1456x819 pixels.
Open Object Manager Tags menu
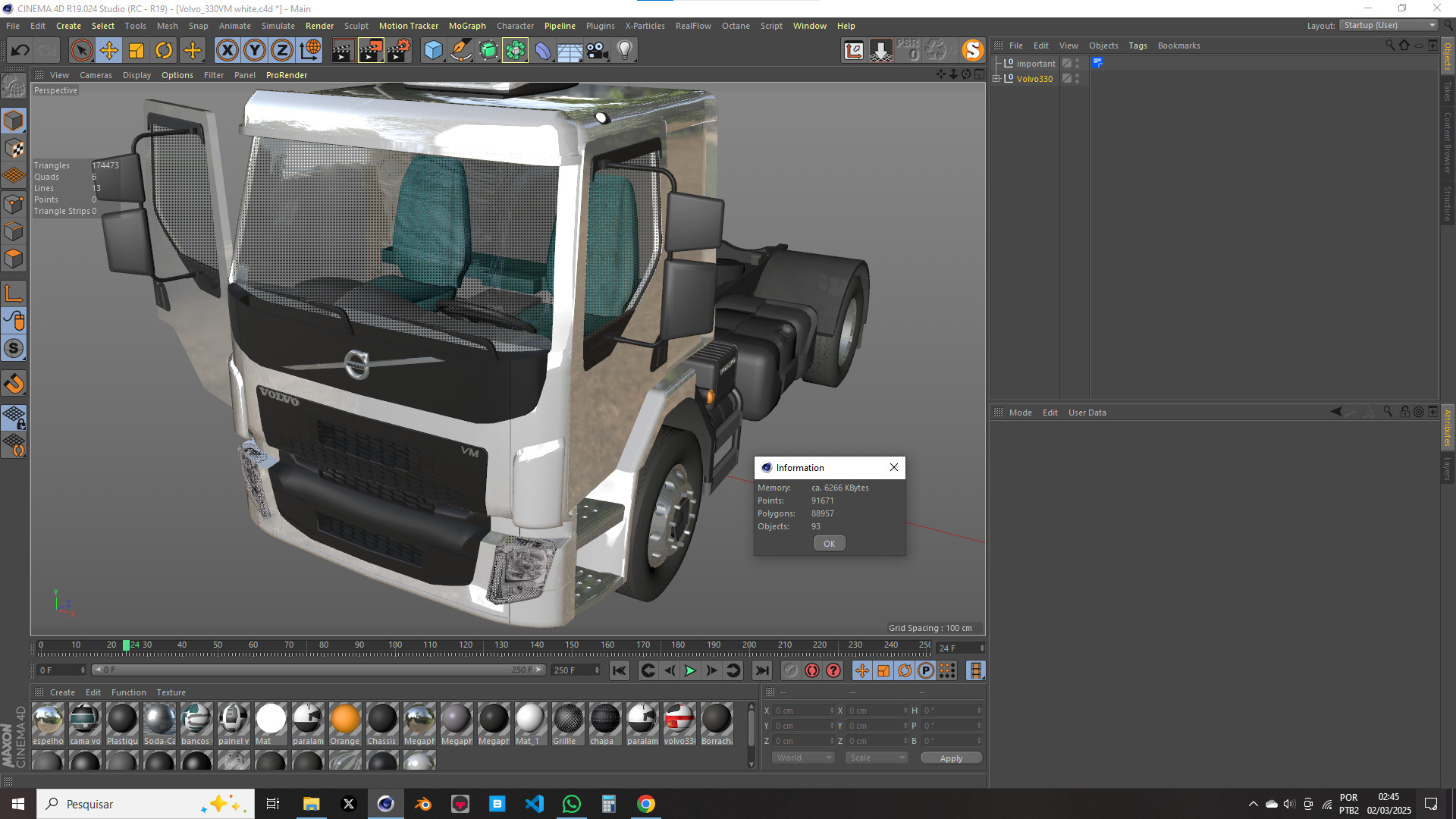[x=1137, y=45]
